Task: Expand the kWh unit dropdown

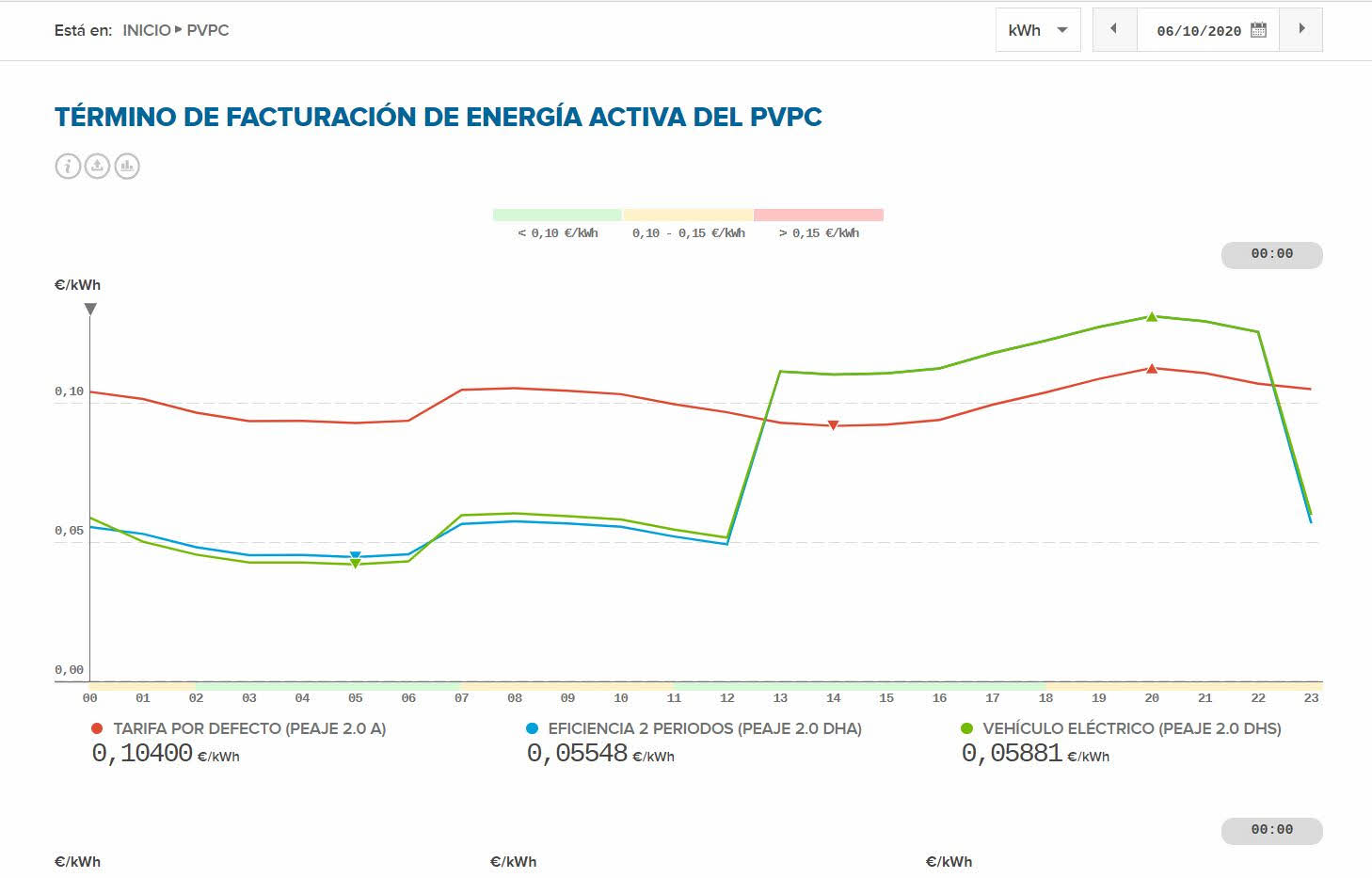Action: pyautogui.click(x=1037, y=30)
